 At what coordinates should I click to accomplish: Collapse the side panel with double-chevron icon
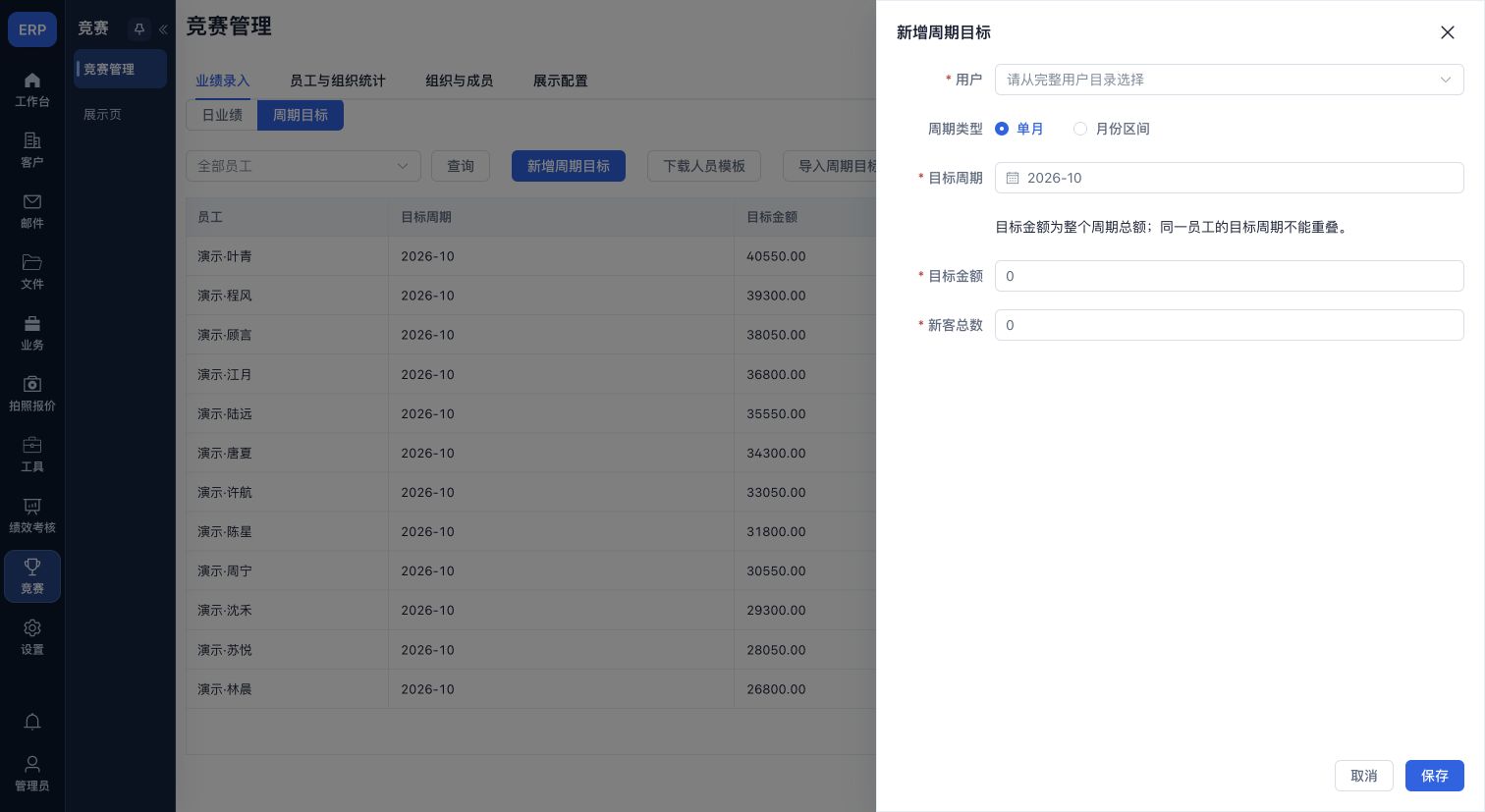tap(163, 29)
